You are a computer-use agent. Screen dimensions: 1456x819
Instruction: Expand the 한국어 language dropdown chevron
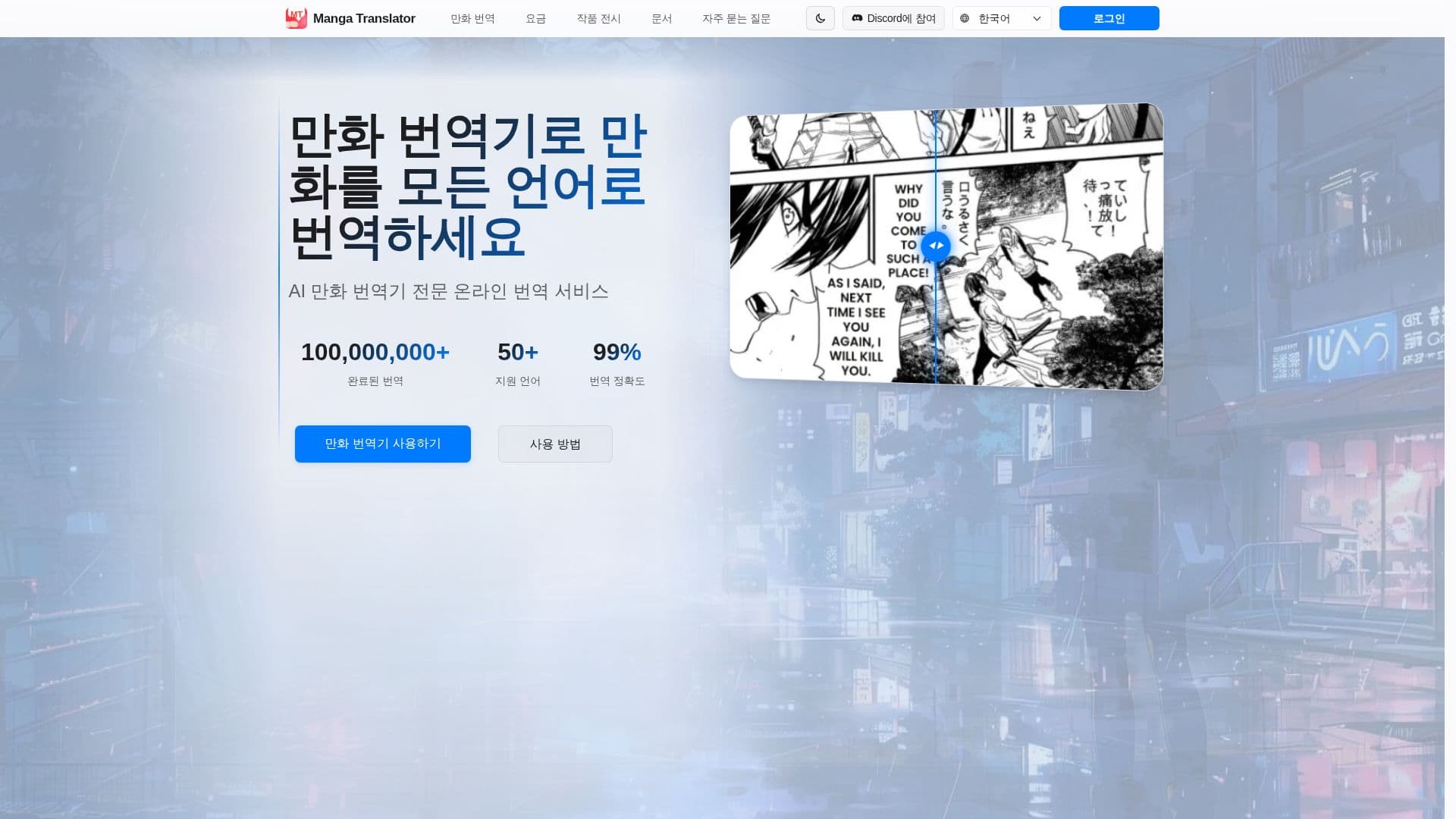click(x=1037, y=18)
